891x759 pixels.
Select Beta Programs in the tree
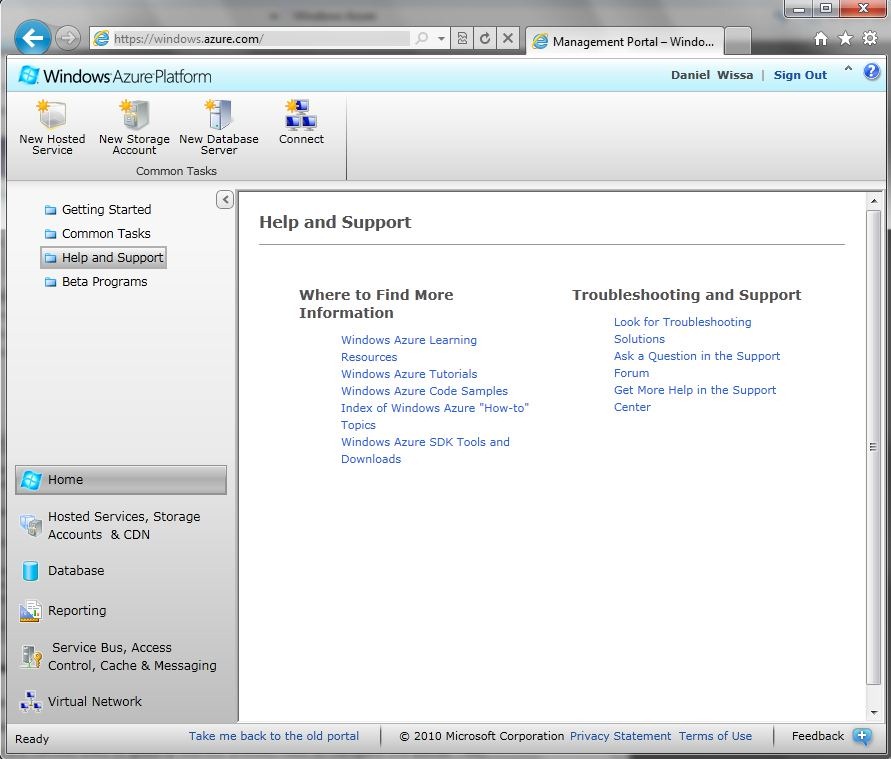(x=96, y=282)
